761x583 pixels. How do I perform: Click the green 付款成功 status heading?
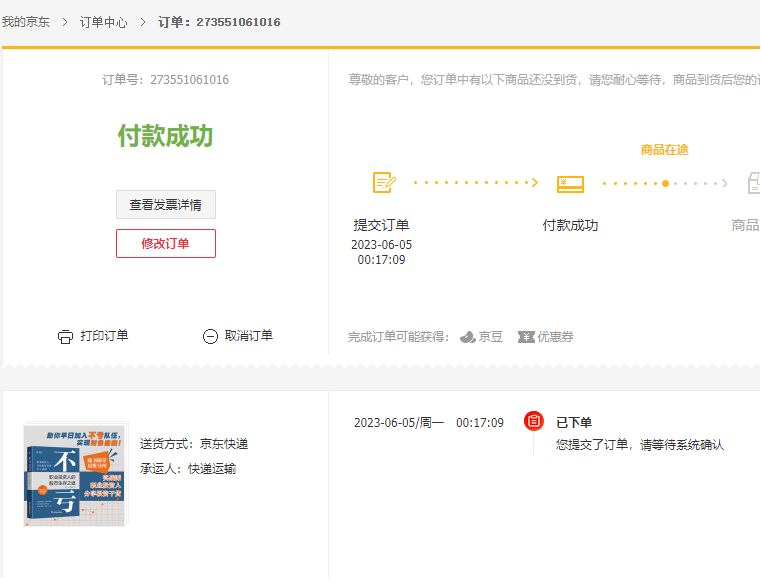point(165,136)
